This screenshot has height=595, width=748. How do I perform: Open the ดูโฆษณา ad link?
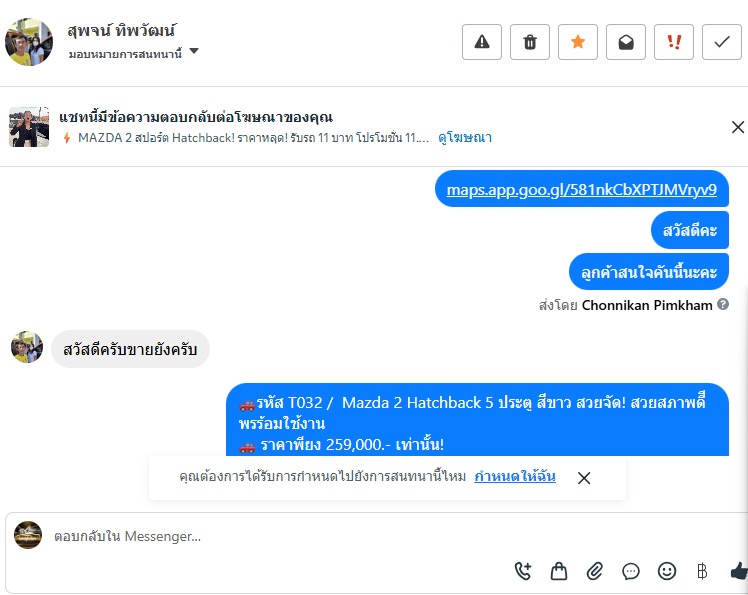click(465, 138)
